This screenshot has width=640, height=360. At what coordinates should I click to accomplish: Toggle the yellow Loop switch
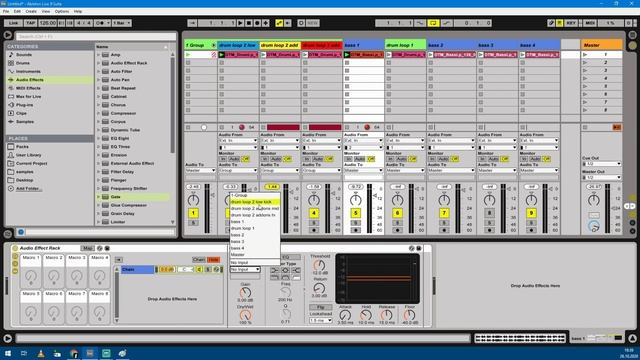pyautogui.click(x=433, y=23)
